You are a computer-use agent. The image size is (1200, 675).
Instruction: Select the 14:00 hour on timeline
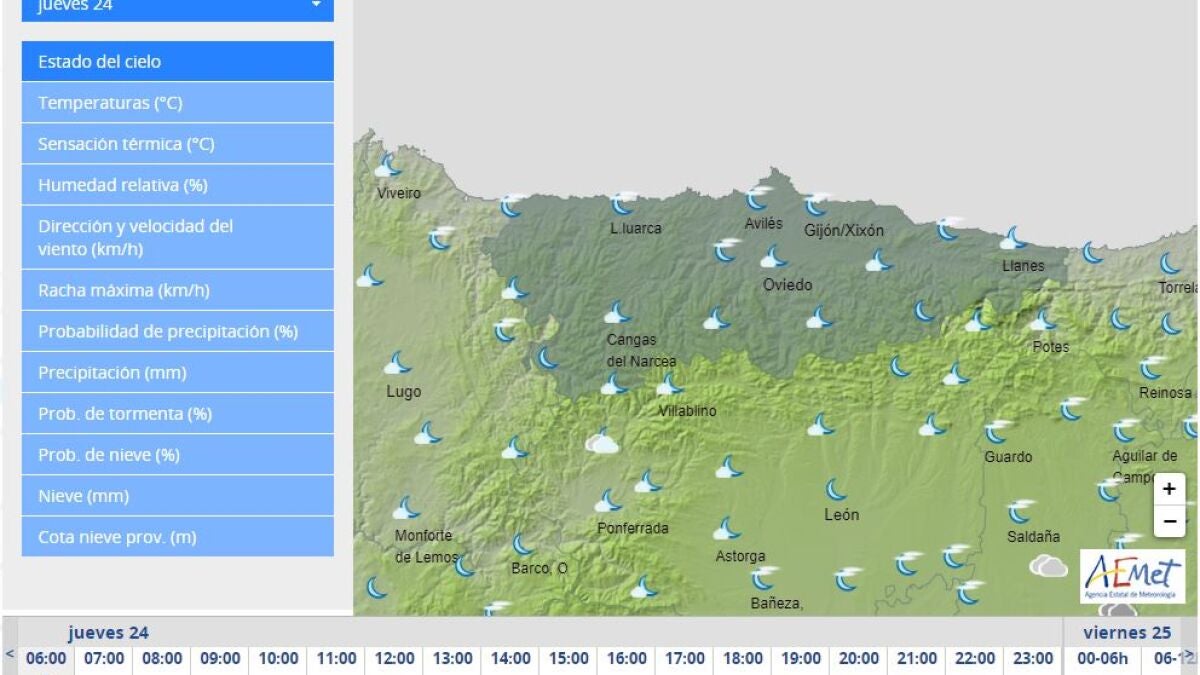(x=511, y=658)
